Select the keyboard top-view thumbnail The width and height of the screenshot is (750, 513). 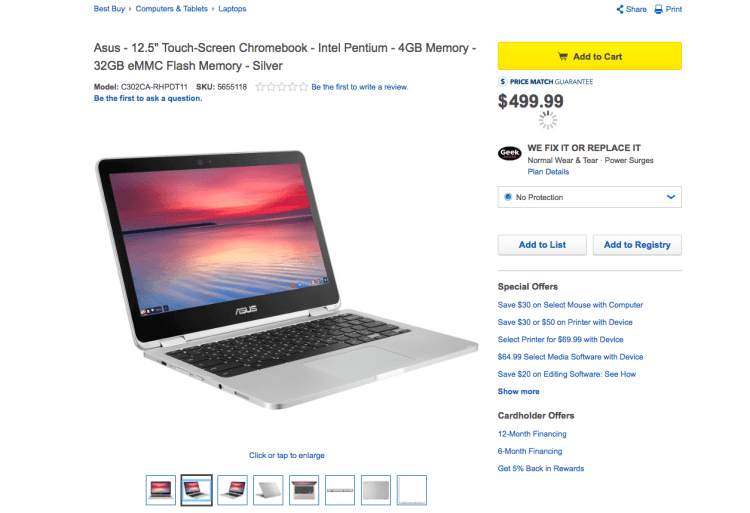click(x=304, y=490)
